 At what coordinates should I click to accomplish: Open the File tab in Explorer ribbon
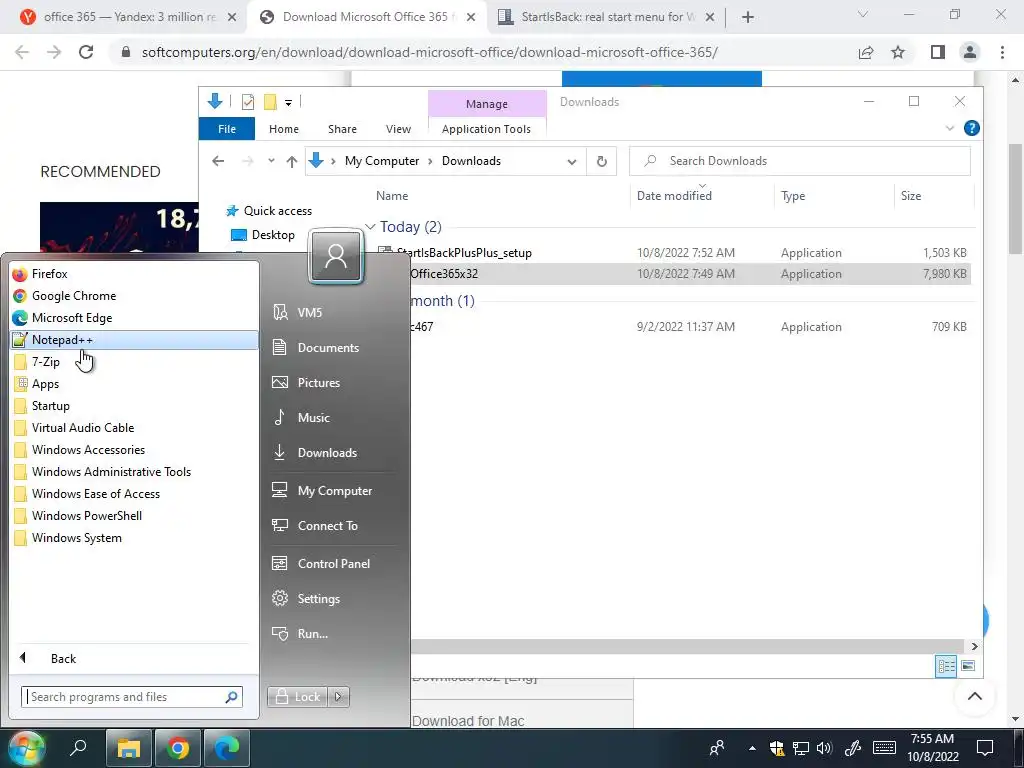[227, 129]
